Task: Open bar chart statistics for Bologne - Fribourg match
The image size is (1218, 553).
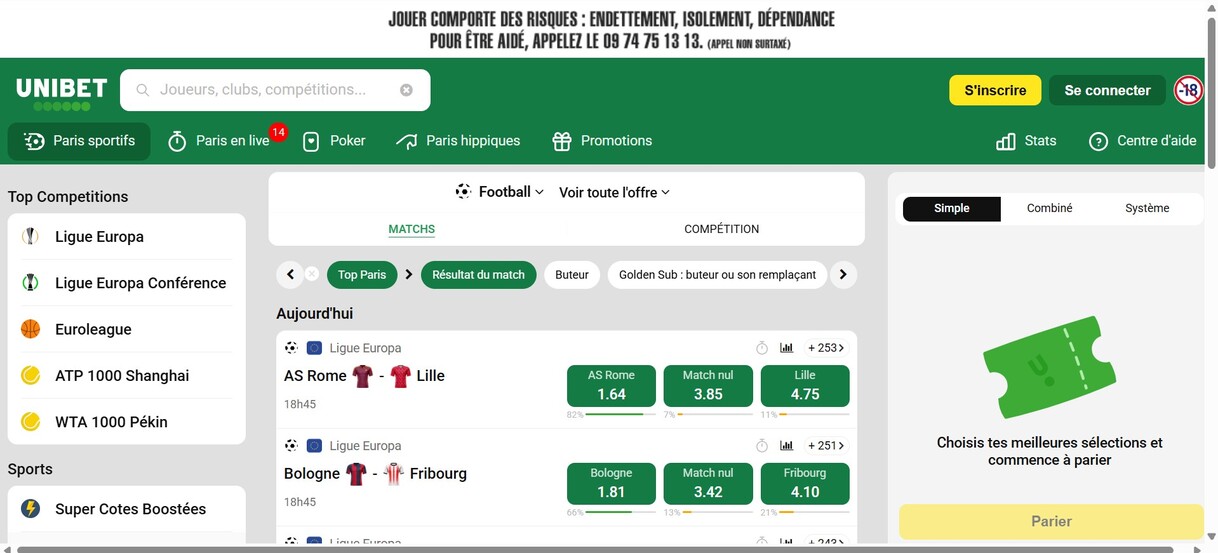Action: pyautogui.click(x=787, y=446)
